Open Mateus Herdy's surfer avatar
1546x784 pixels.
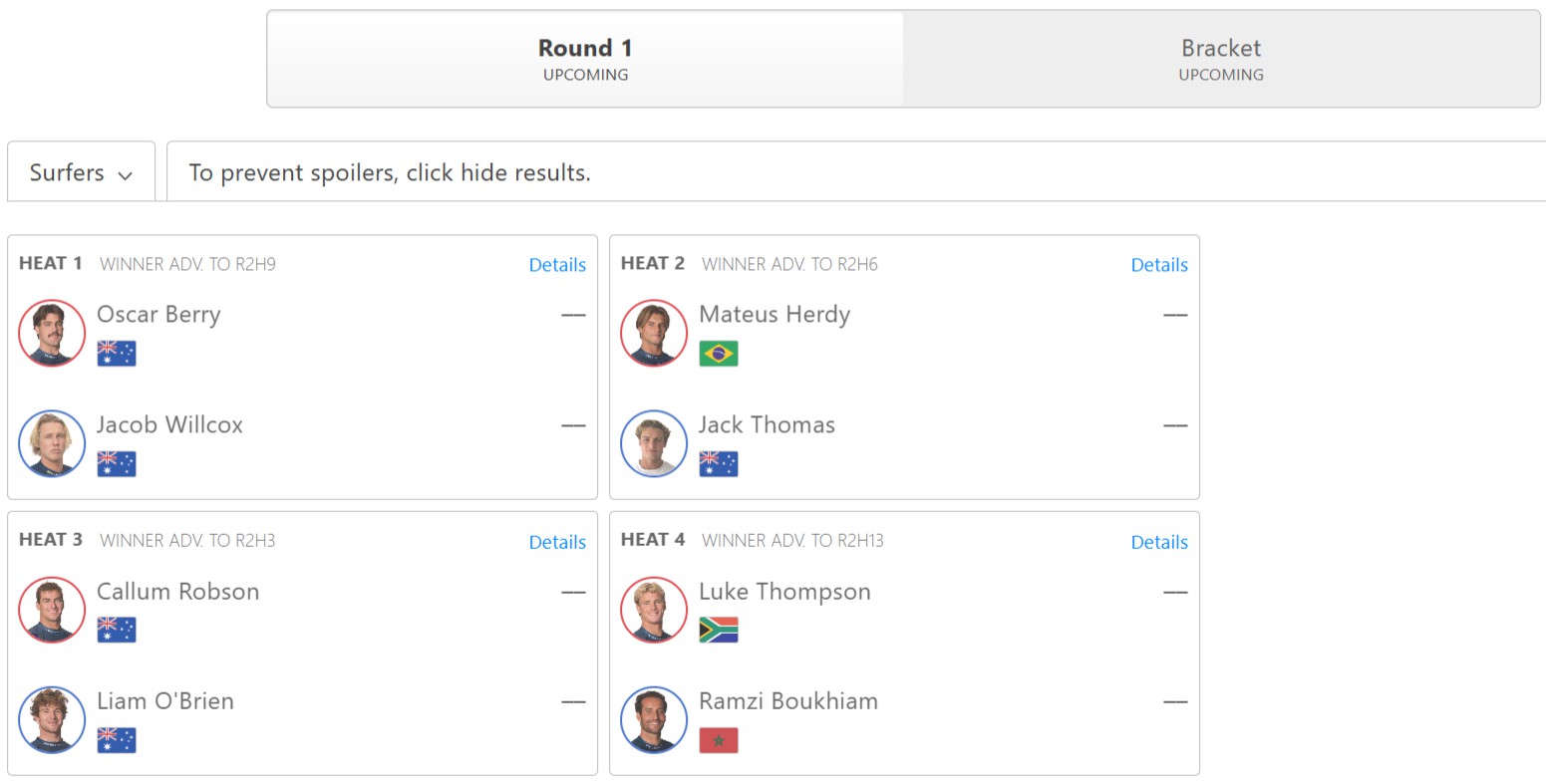coord(654,333)
